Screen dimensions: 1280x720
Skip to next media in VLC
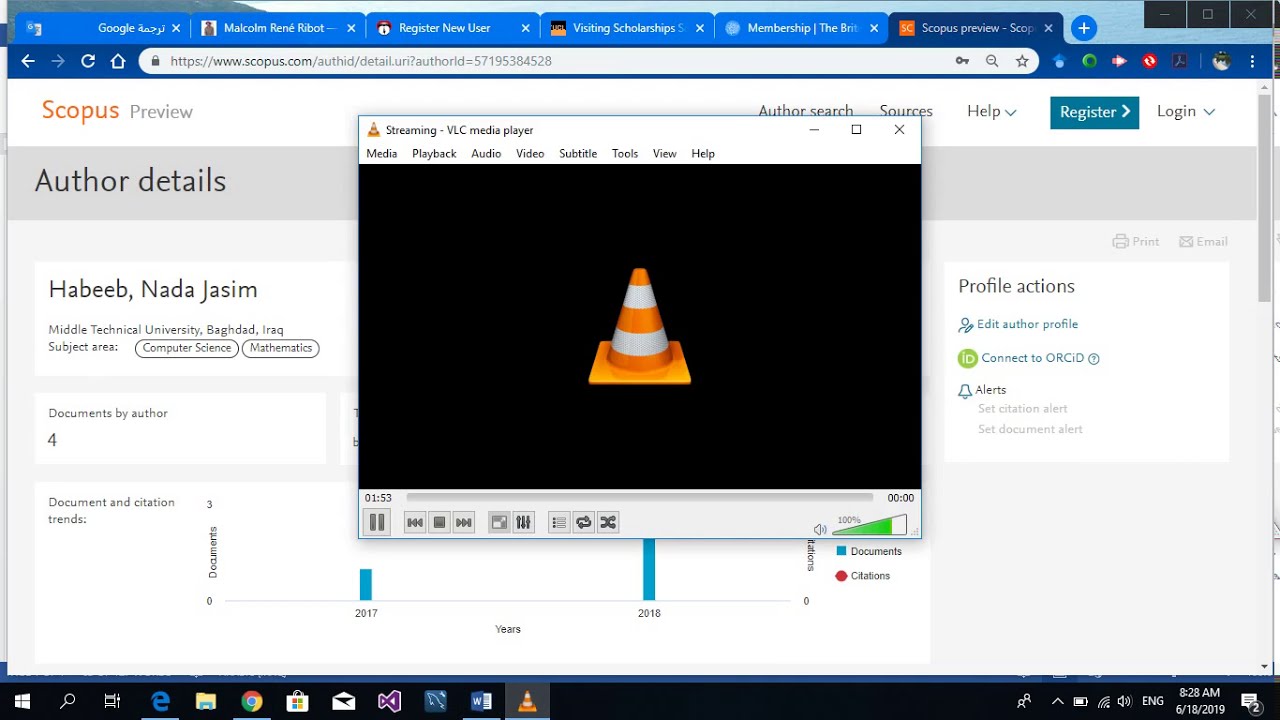point(463,522)
